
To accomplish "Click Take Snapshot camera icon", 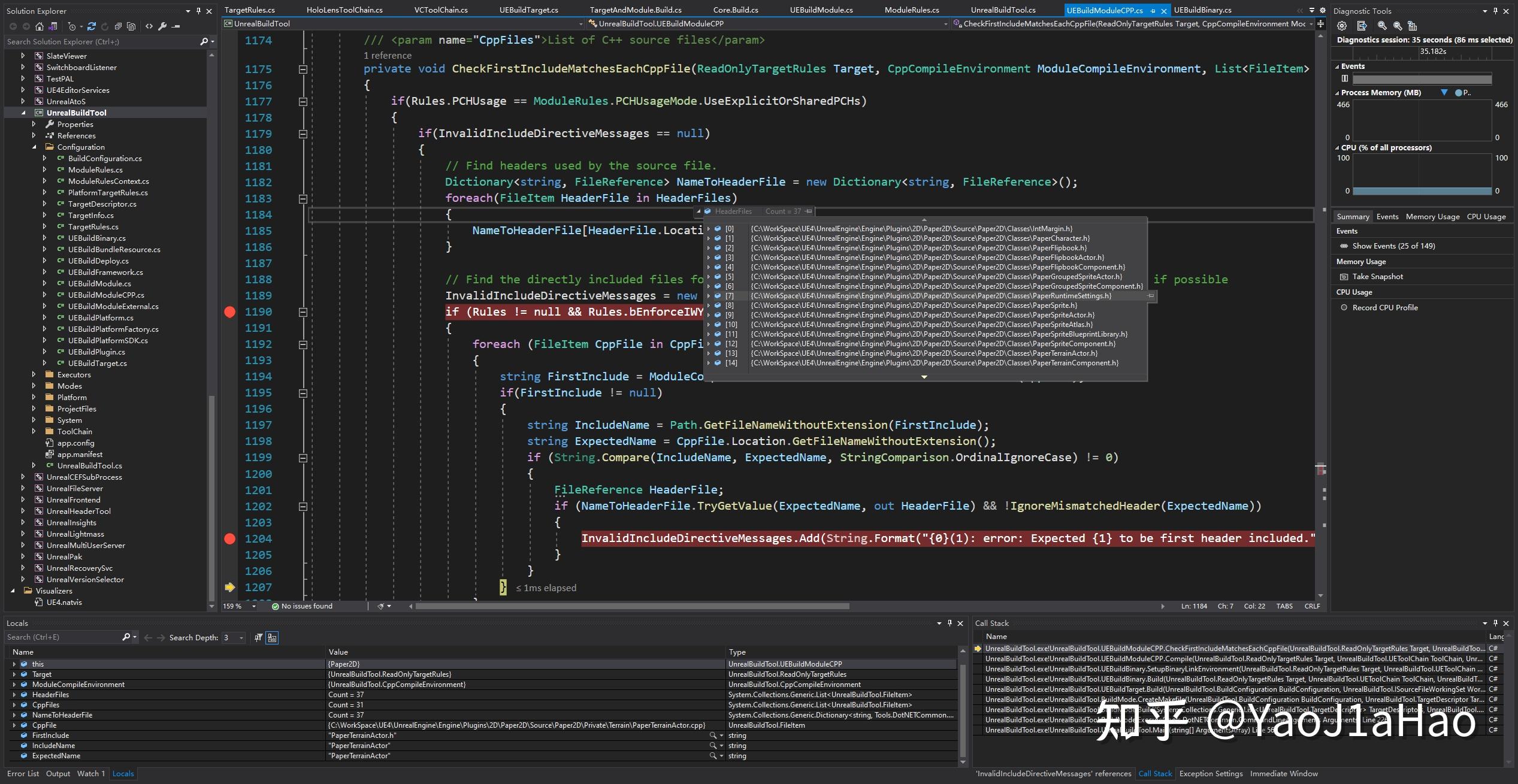I will point(1344,277).
